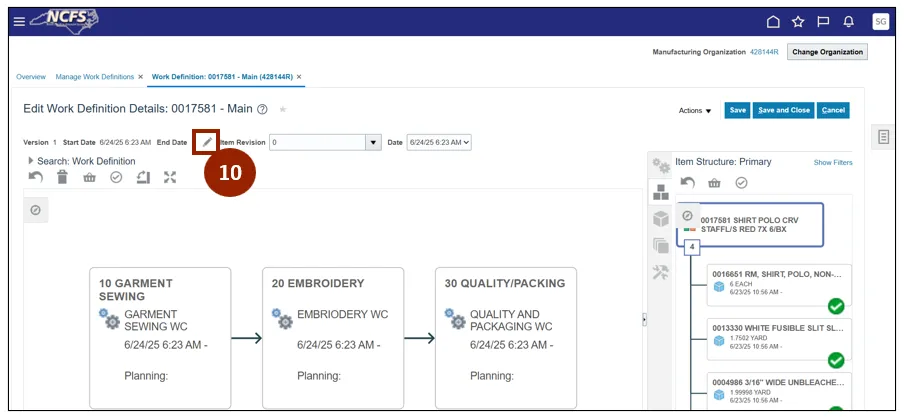Click undo in Item Structure toolbar
Screen dimensions: 904x420
687,183
